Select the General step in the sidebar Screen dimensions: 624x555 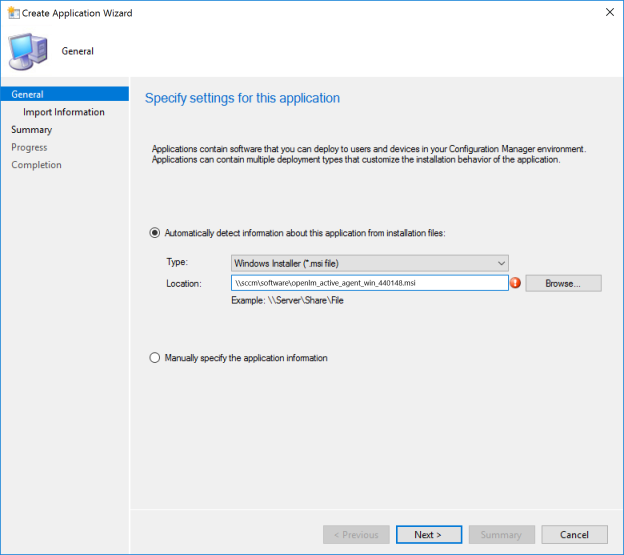coord(28,94)
